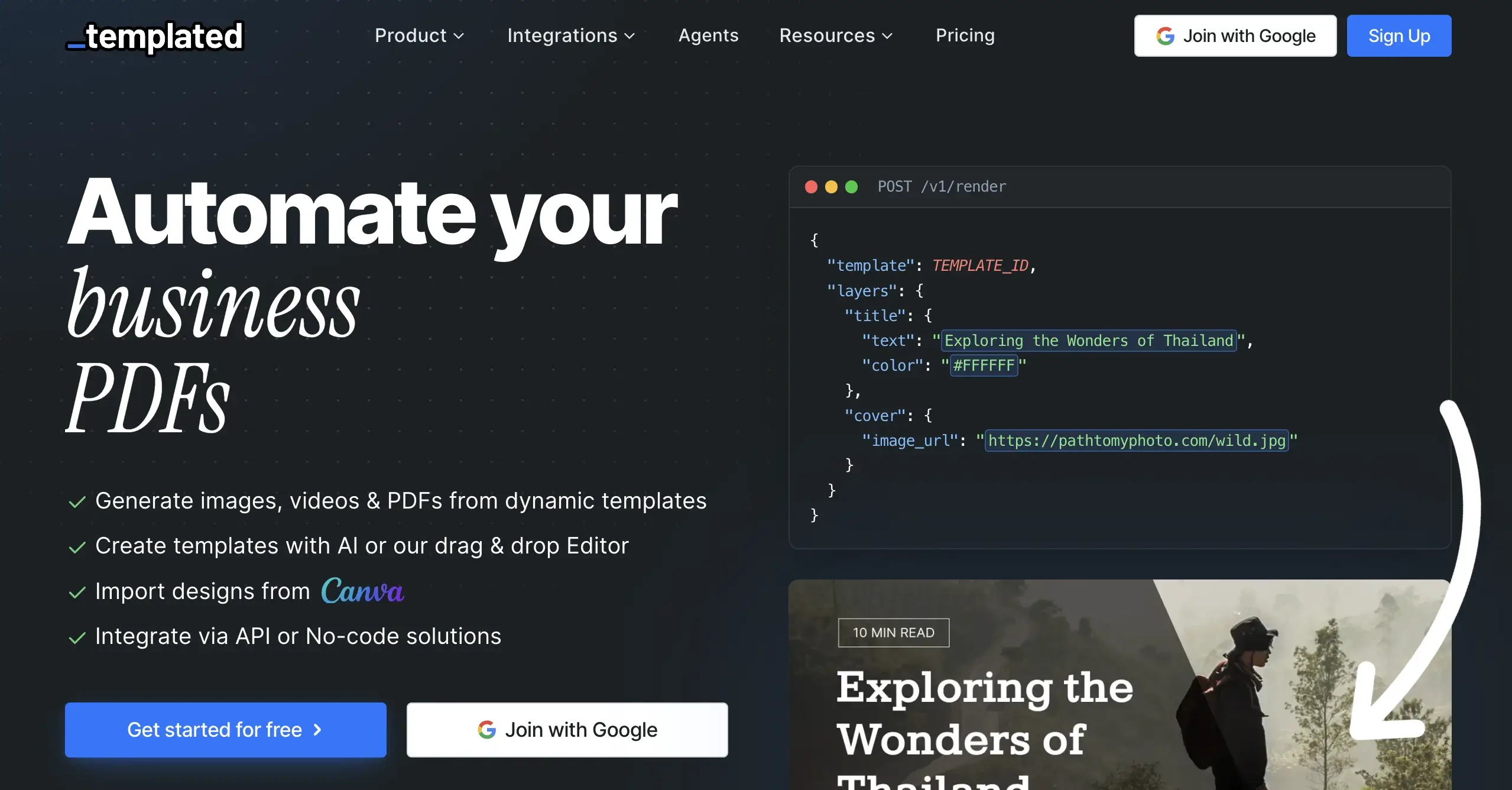The image size is (1512, 790).
Task: Click the POST /v1/render title
Action: pyautogui.click(x=942, y=187)
